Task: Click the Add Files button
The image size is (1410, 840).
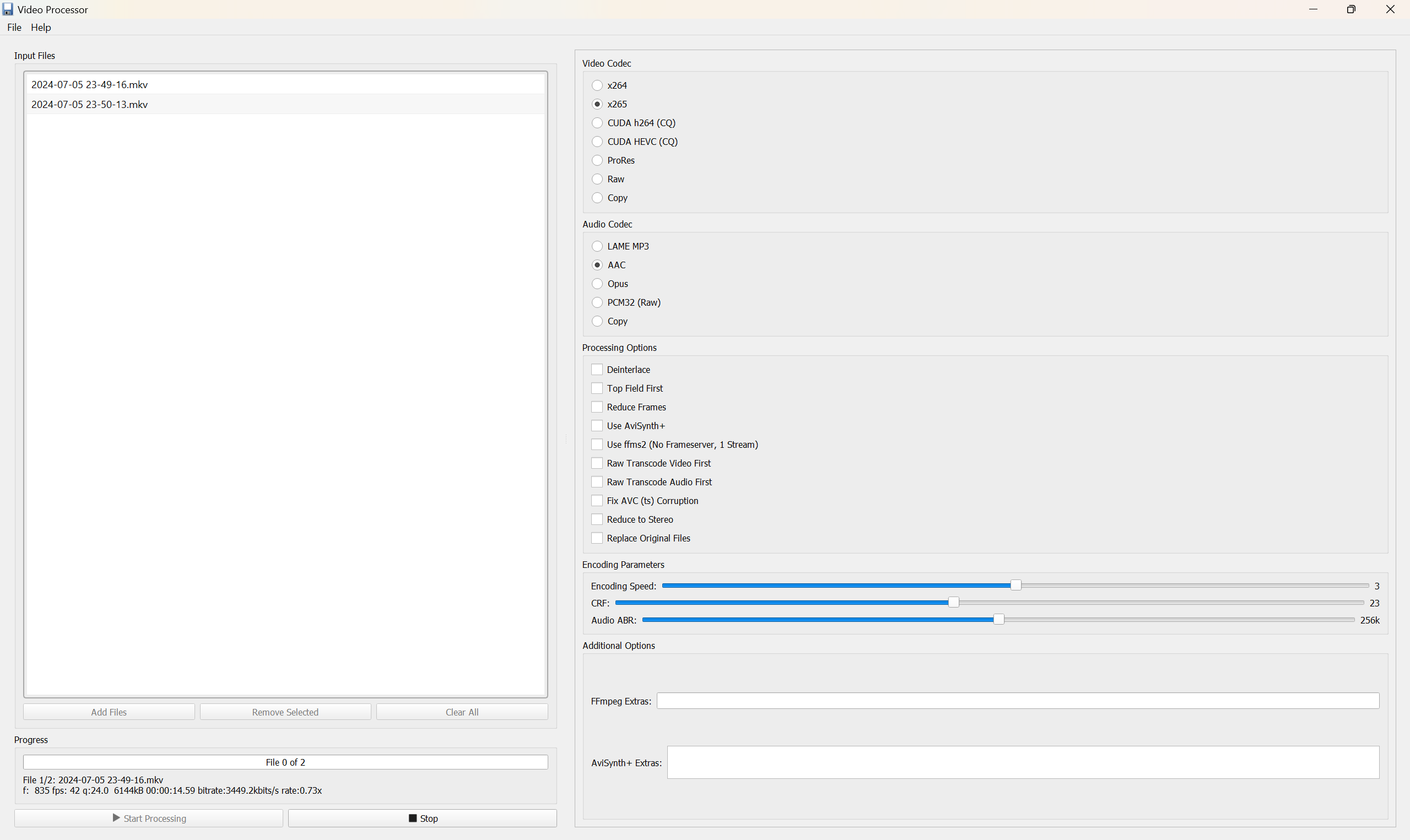Action: coord(108,711)
